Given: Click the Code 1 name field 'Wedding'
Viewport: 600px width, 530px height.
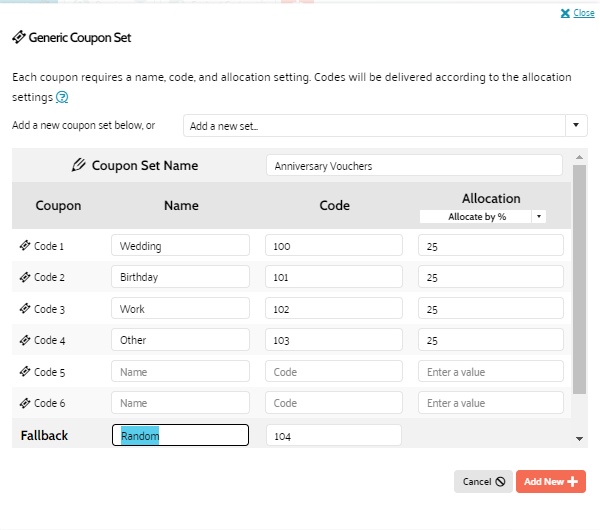Looking at the screenshot, I should point(180,246).
